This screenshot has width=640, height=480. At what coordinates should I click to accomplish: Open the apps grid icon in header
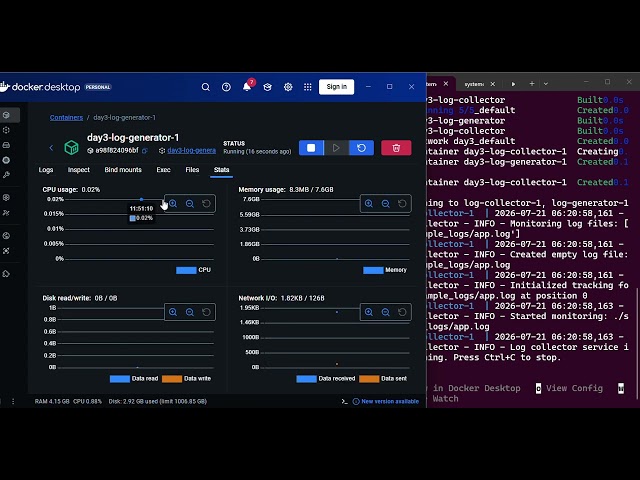(308, 87)
